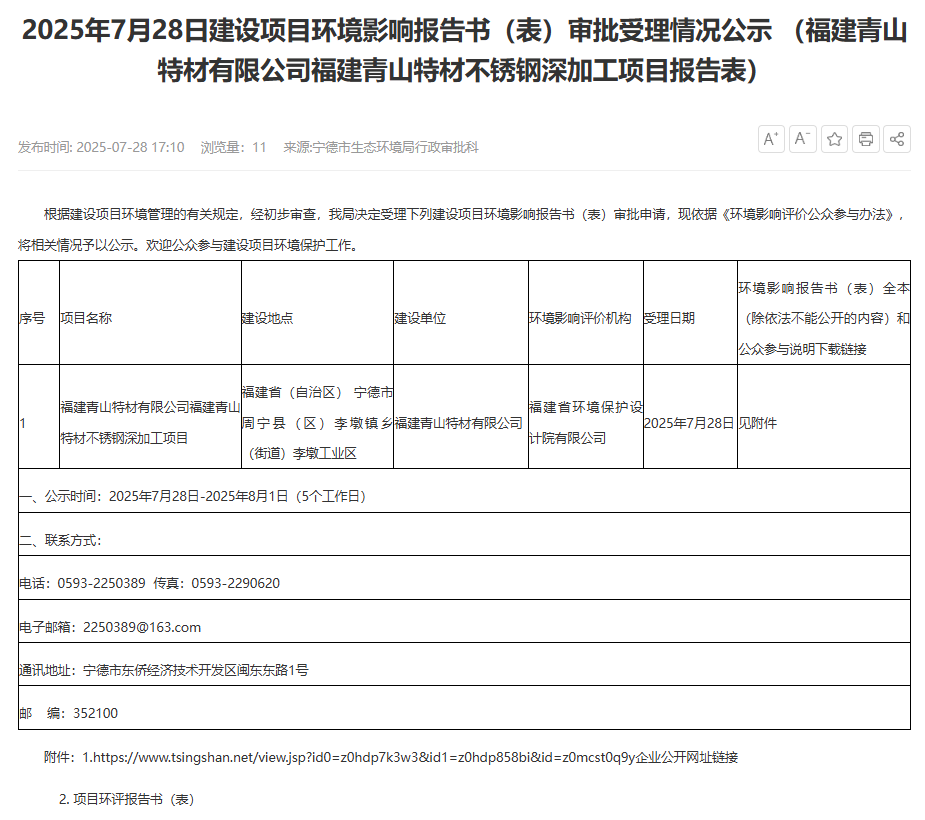The image size is (925, 820).
Task: Click the 公示时间 row in table
Action: point(193,495)
